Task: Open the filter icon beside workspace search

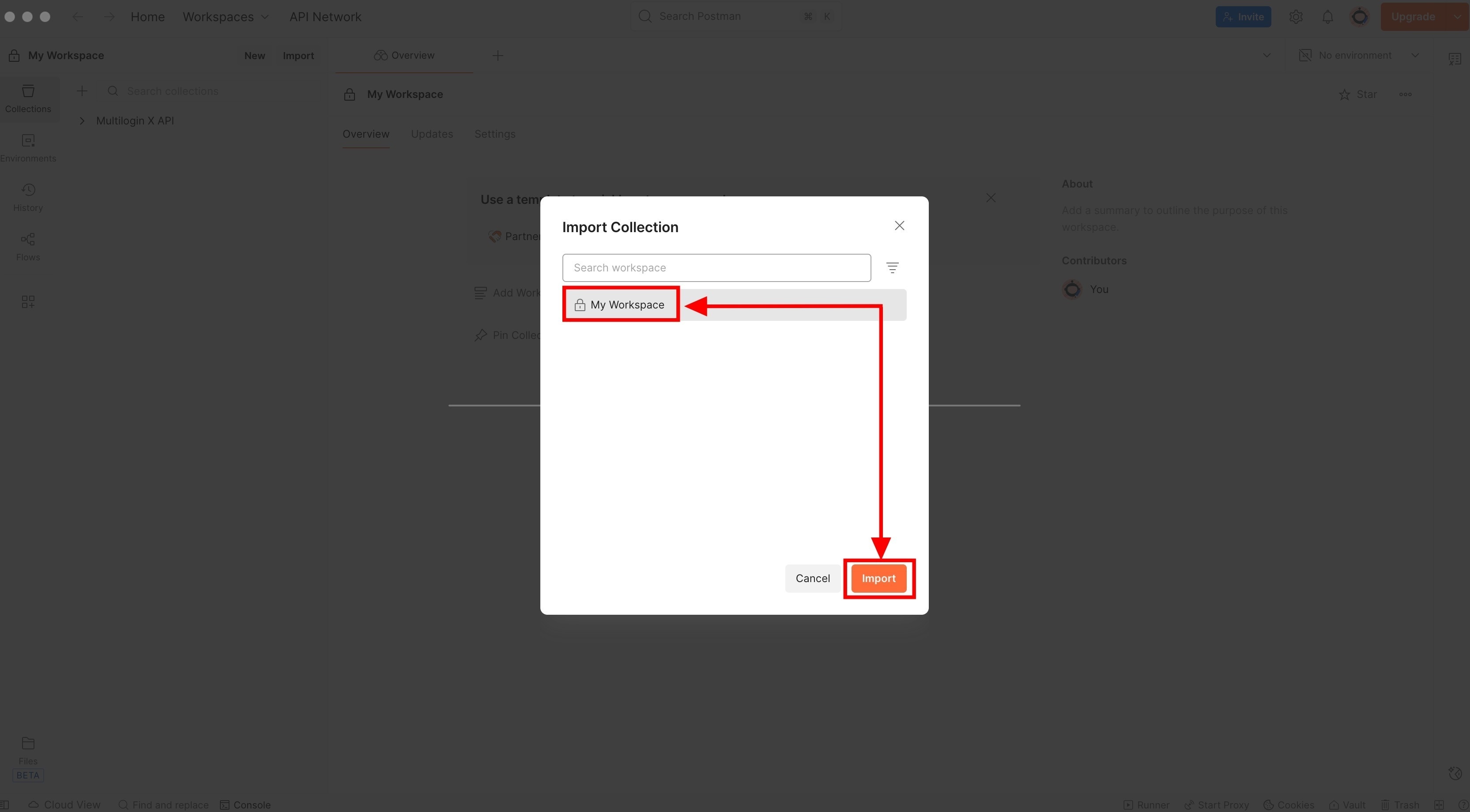Action: click(893, 267)
